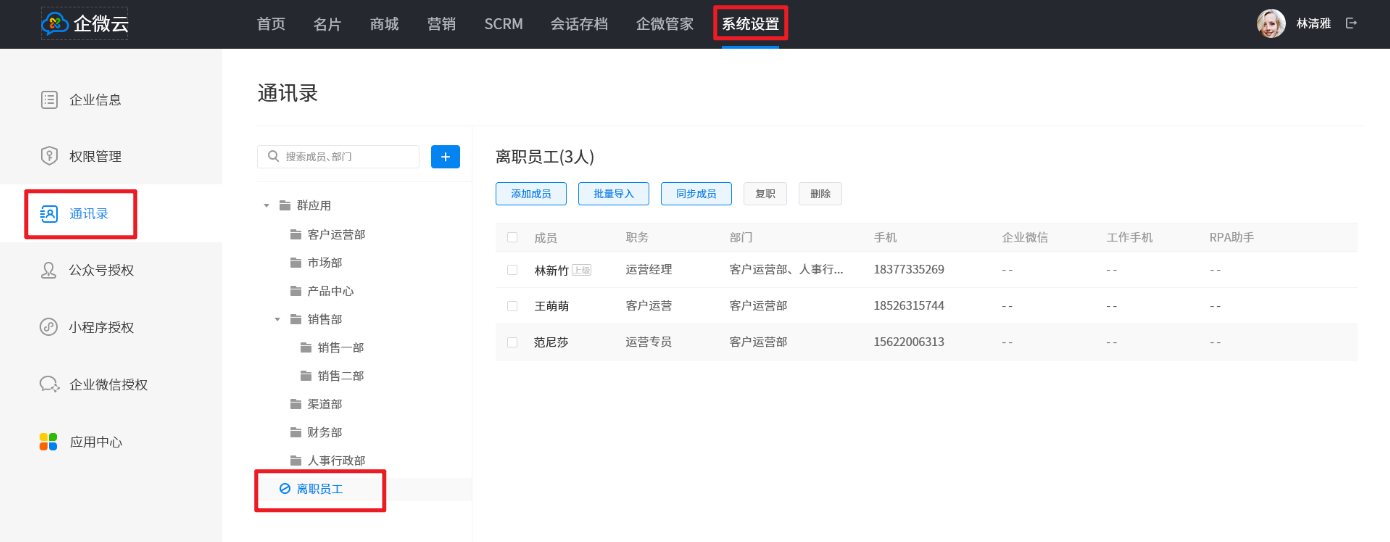Click the blue plus add button

(445, 157)
